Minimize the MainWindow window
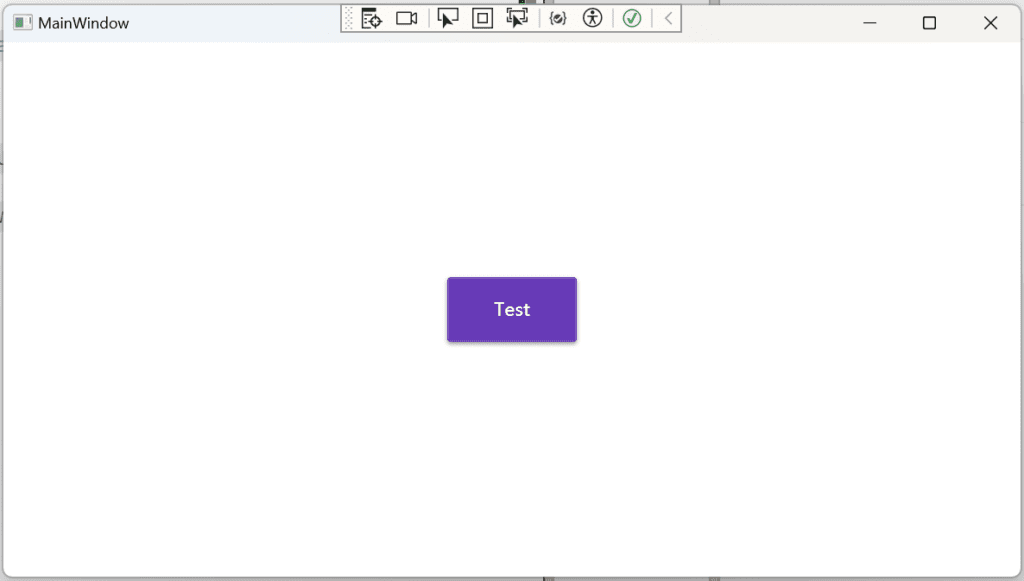1024x581 pixels. pos(870,23)
